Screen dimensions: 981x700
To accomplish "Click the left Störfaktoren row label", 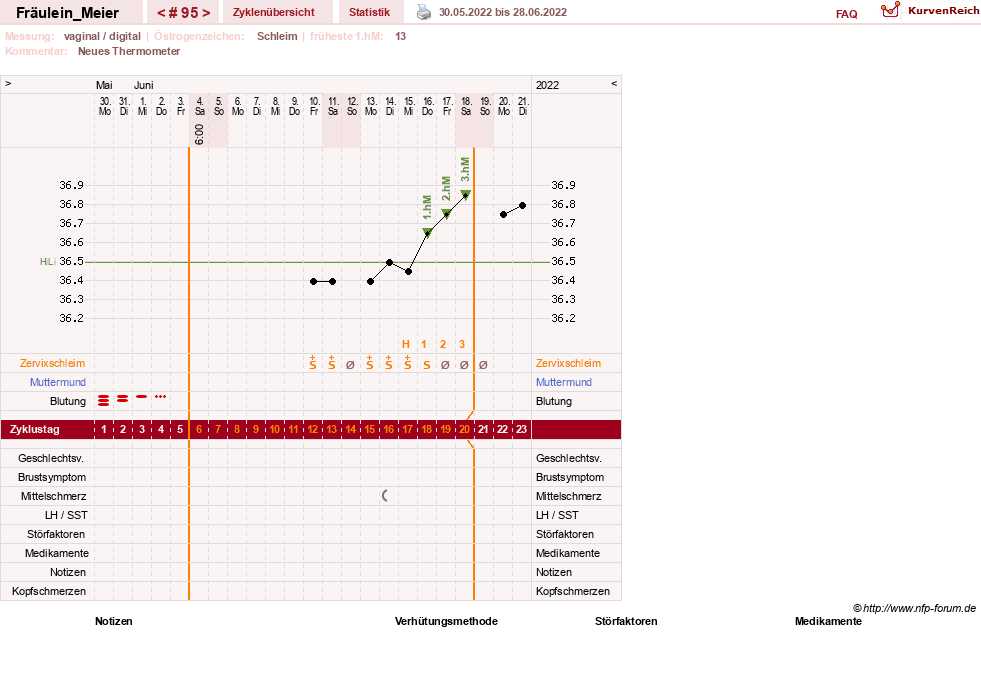I will tap(56, 534).
